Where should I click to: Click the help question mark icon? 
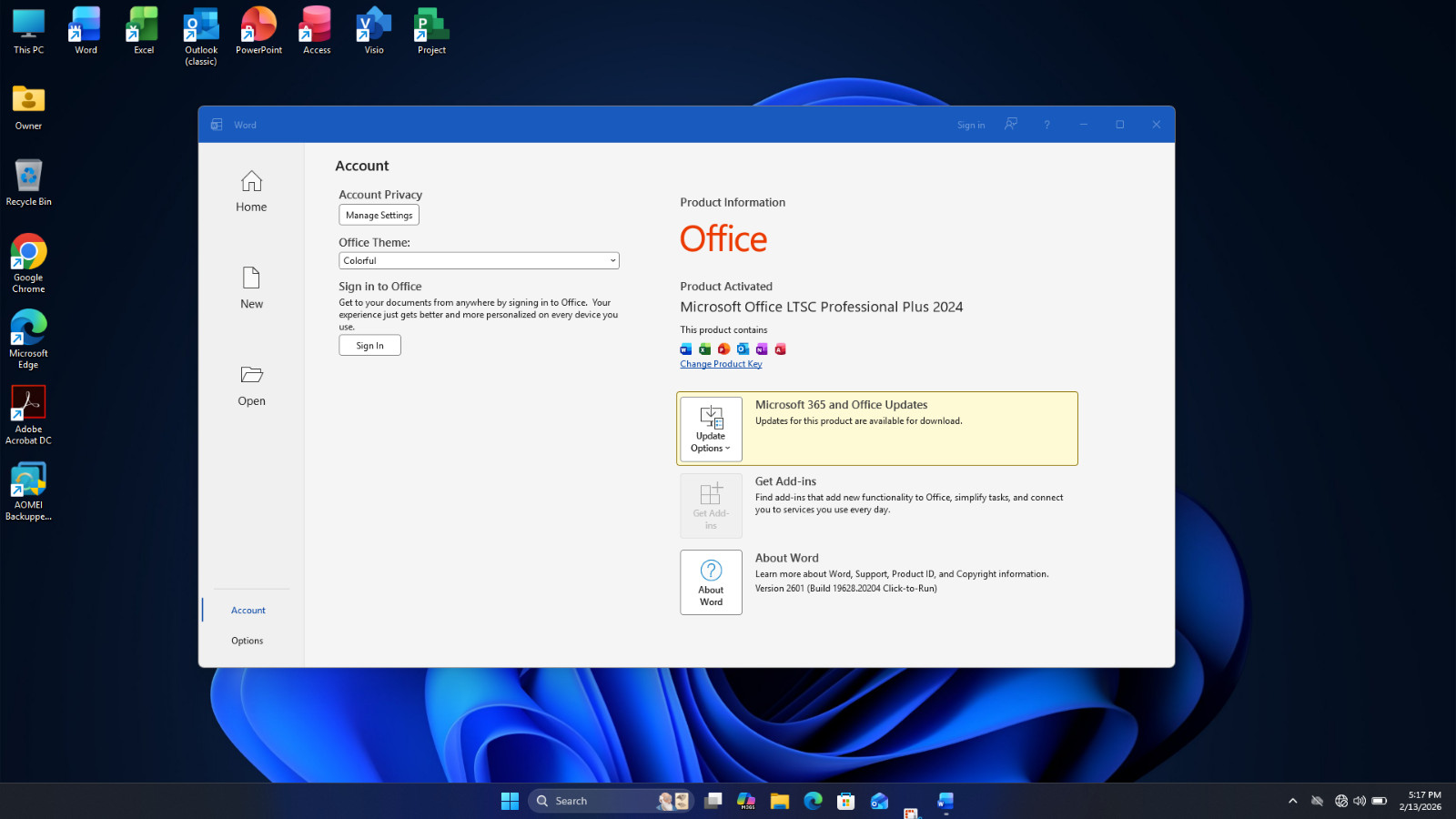click(x=1046, y=125)
